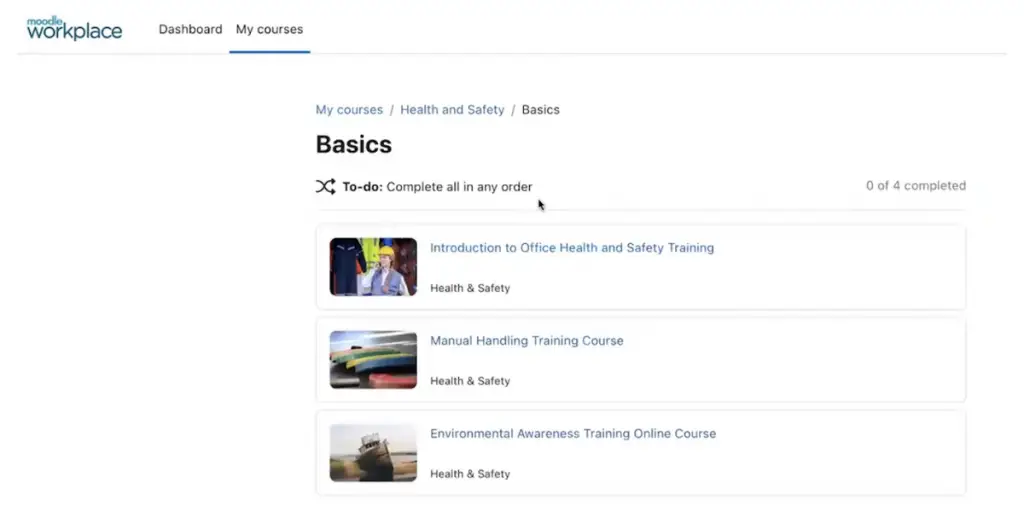
Task: Click the Basics breadcrumb item
Action: (540, 110)
